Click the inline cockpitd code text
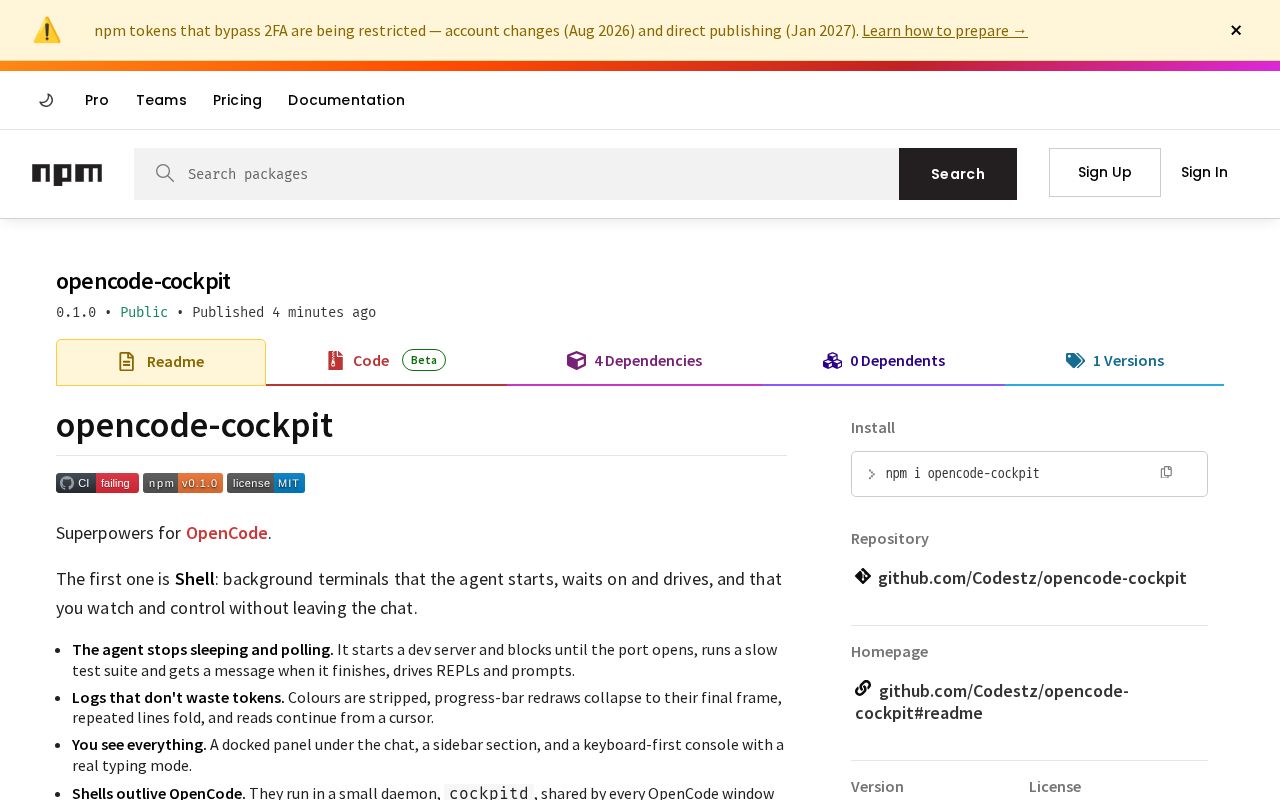This screenshot has width=1280, height=800. pos(489,792)
